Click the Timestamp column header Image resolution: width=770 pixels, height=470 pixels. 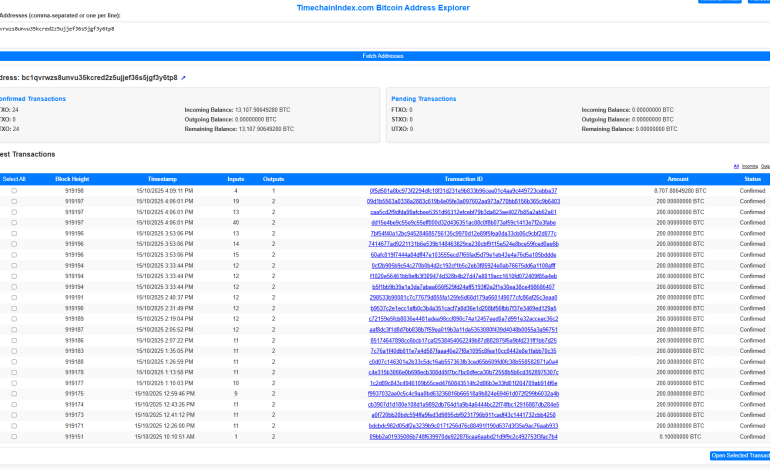click(x=162, y=179)
